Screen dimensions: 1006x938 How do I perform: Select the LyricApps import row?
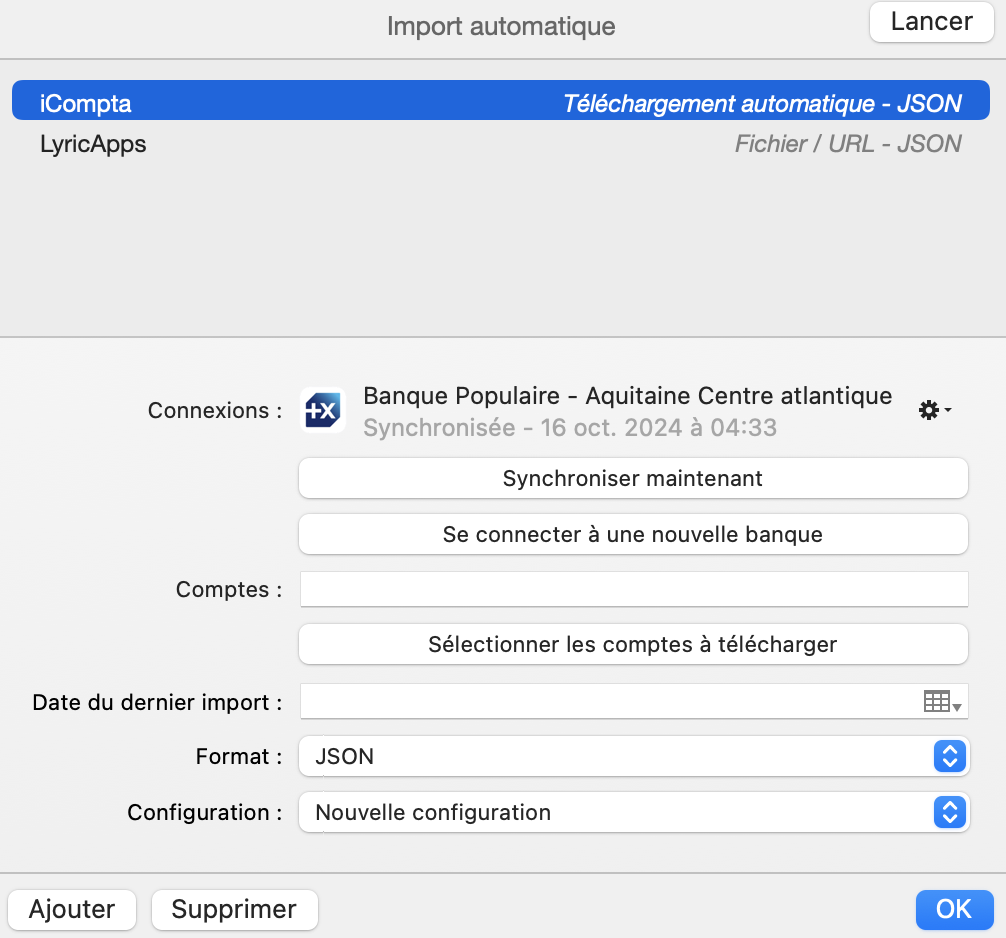pyautogui.click(x=500, y=144)
